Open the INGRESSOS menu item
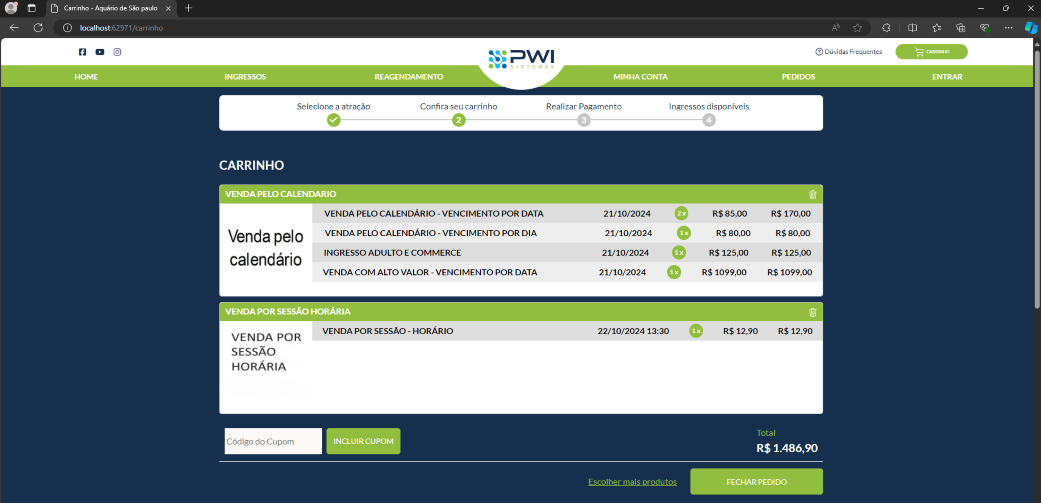1041x503 pixels. coord(245,77)
